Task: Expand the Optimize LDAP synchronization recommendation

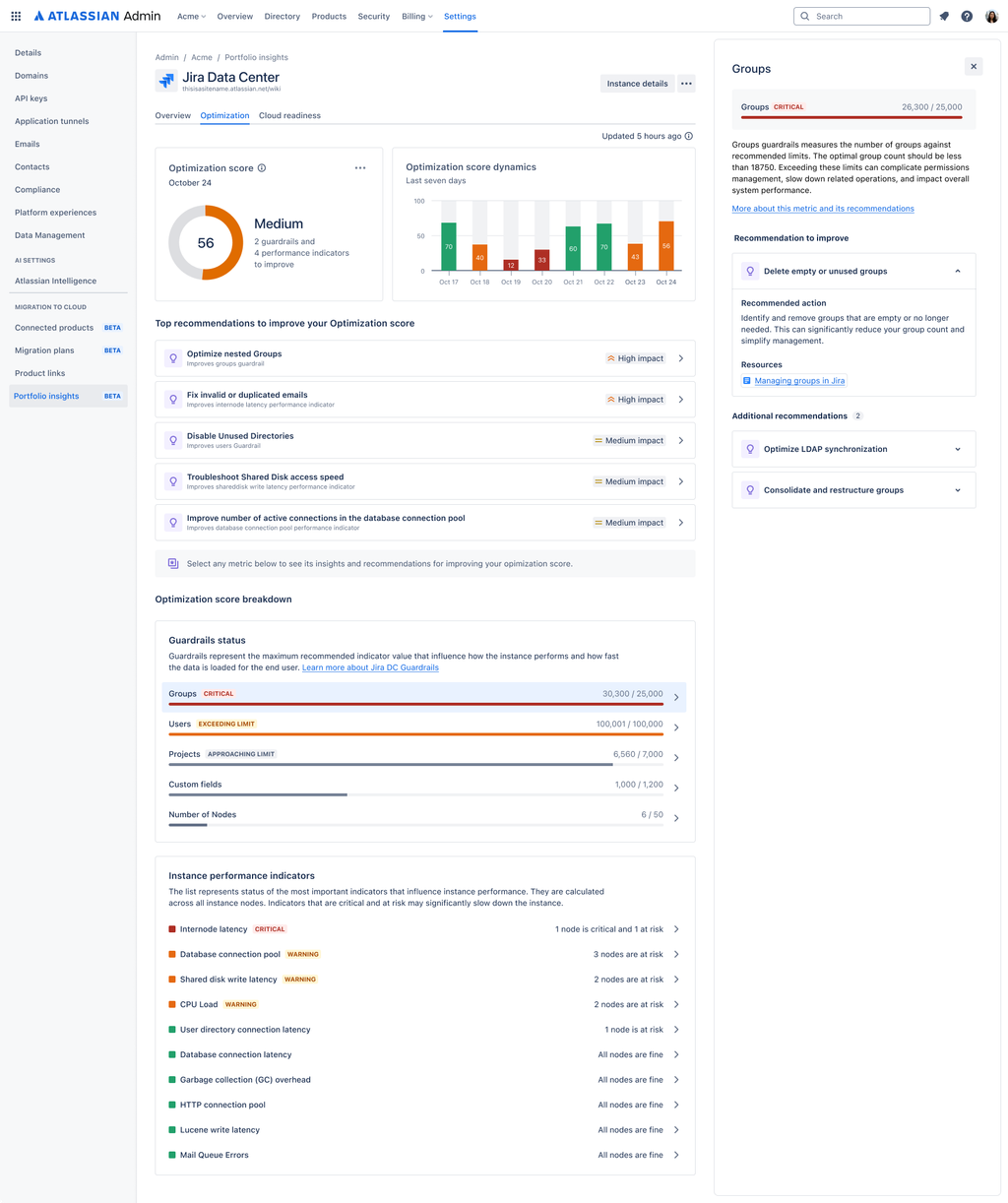Action: tap(956, 448)
